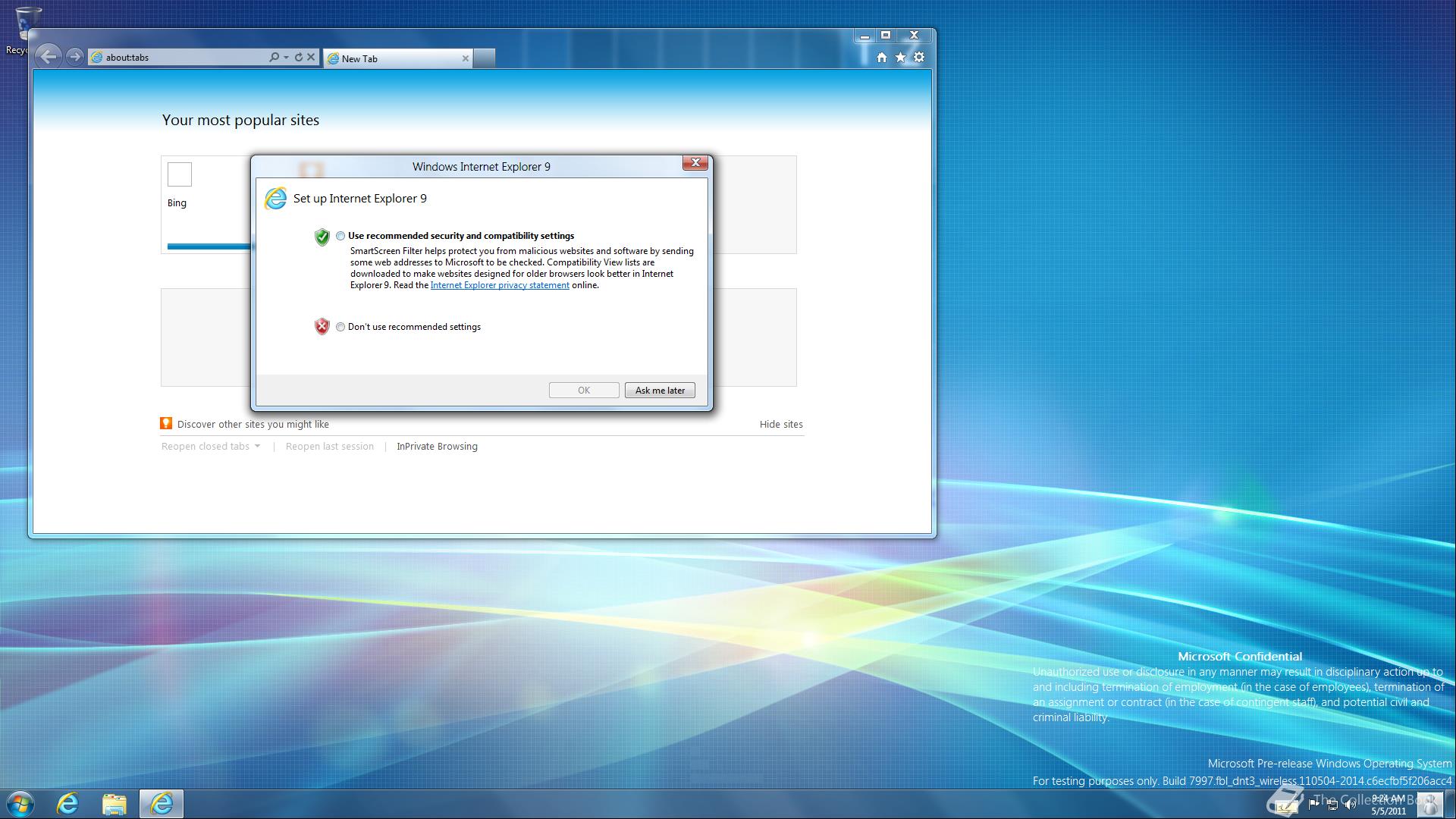Expand Reopen closed tabs dropdown
This screenshot has width=1456, height=819.
(x=211, y=447)
